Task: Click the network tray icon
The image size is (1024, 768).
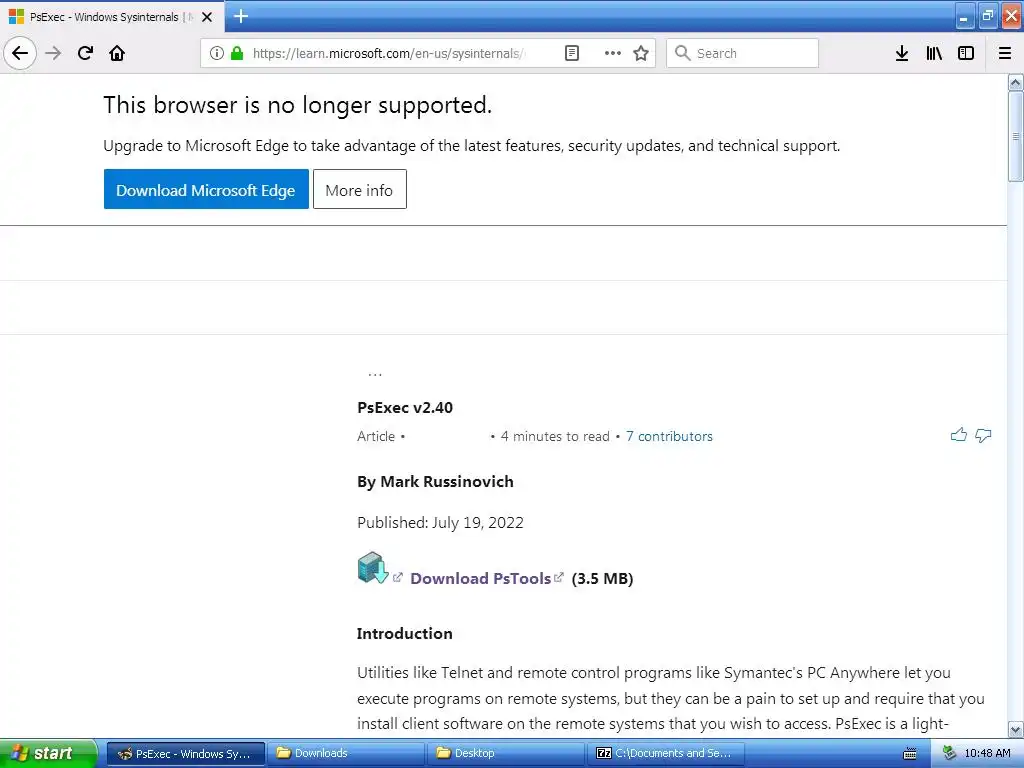Action: tap(949, 753)
